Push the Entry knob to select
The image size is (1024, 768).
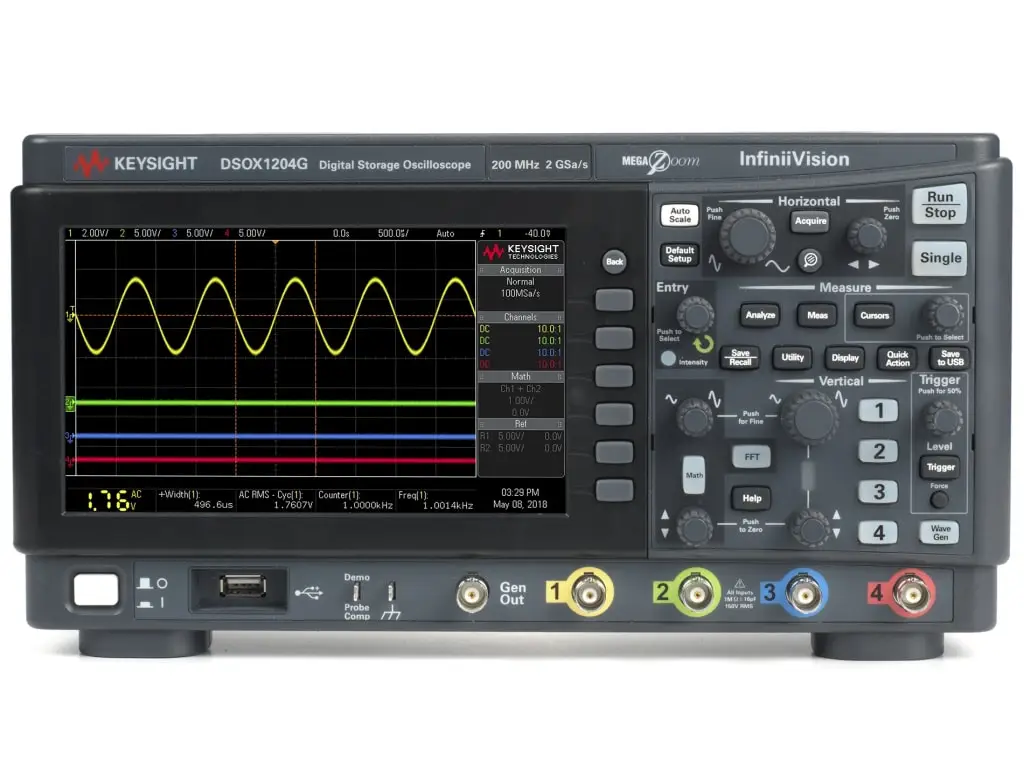click(696, 315)
